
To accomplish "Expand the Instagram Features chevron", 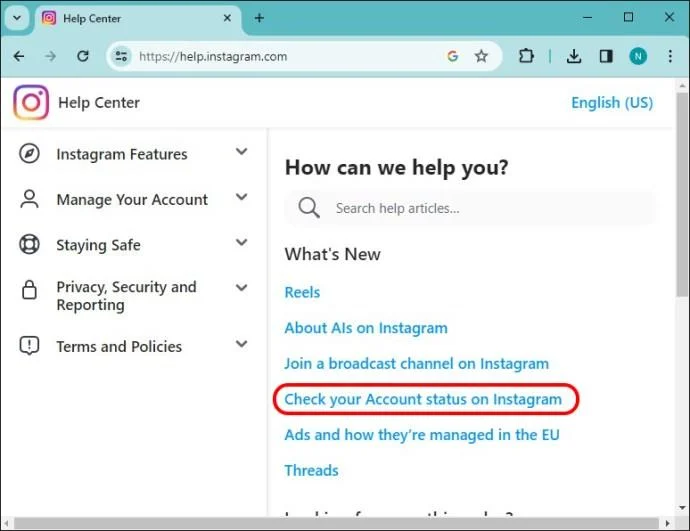I will coord(242,152).
